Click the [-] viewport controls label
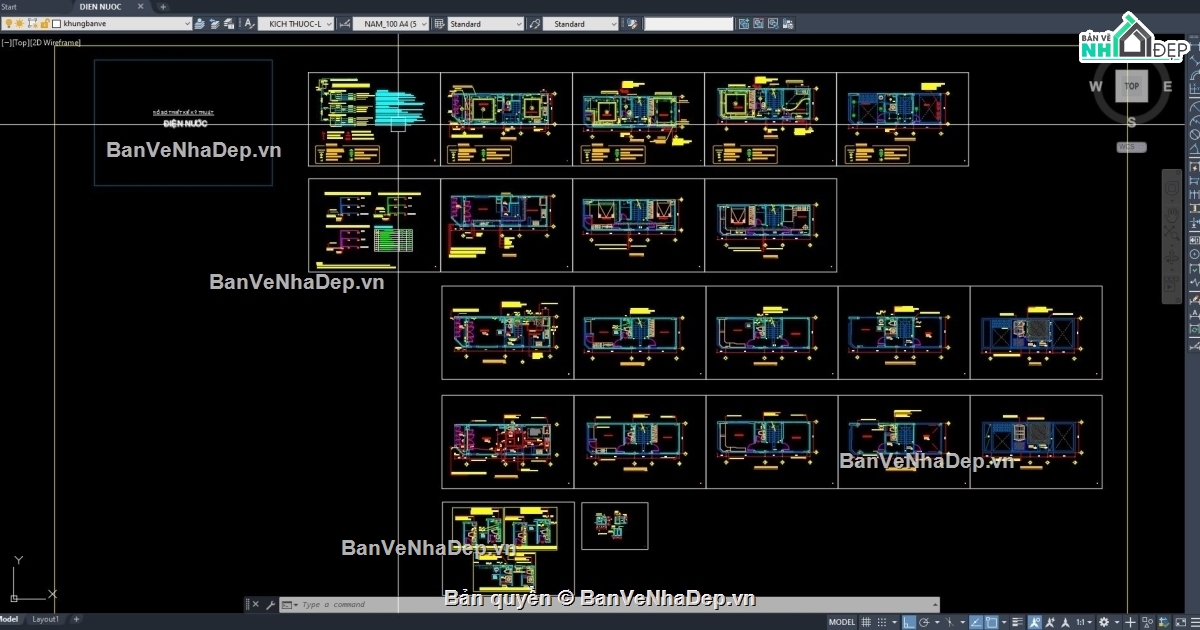The height and width of the screenshot is (630, 1200). click(x=6, y=42)
